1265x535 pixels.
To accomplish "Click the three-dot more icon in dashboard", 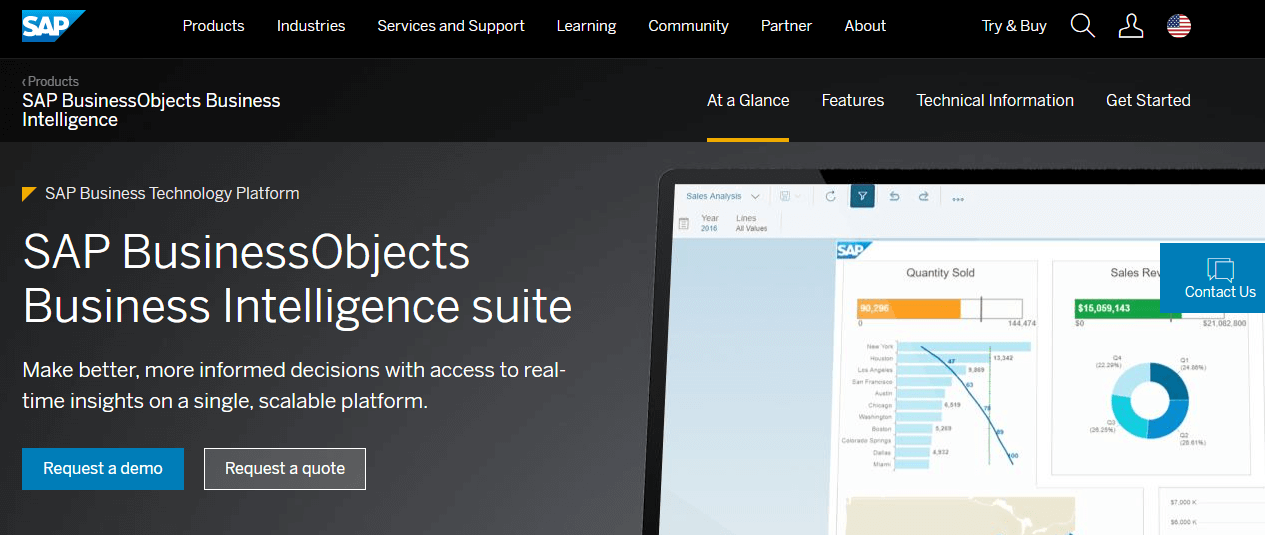I will (x=958, y=198).
